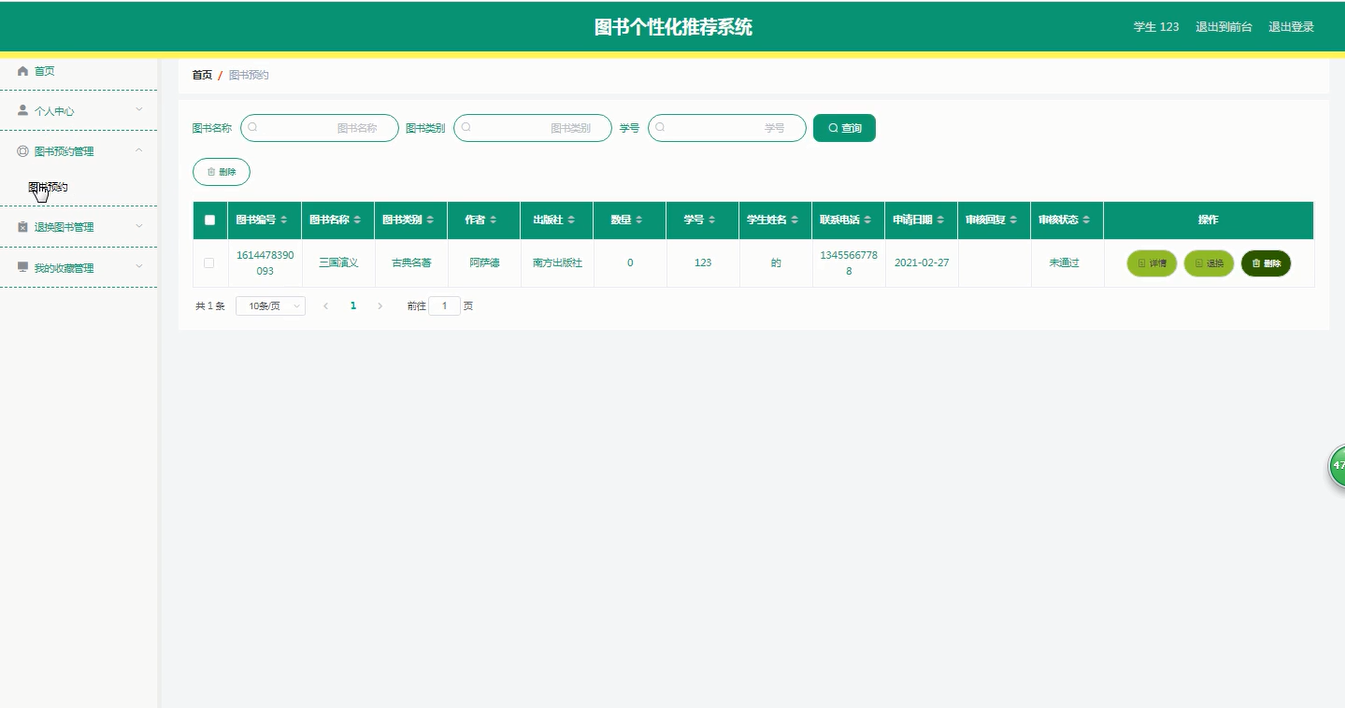This screenshot has height=708, width=1345.
Task: Collapse the 图书预约管理 chevron
Action: (x=139, y=151)
